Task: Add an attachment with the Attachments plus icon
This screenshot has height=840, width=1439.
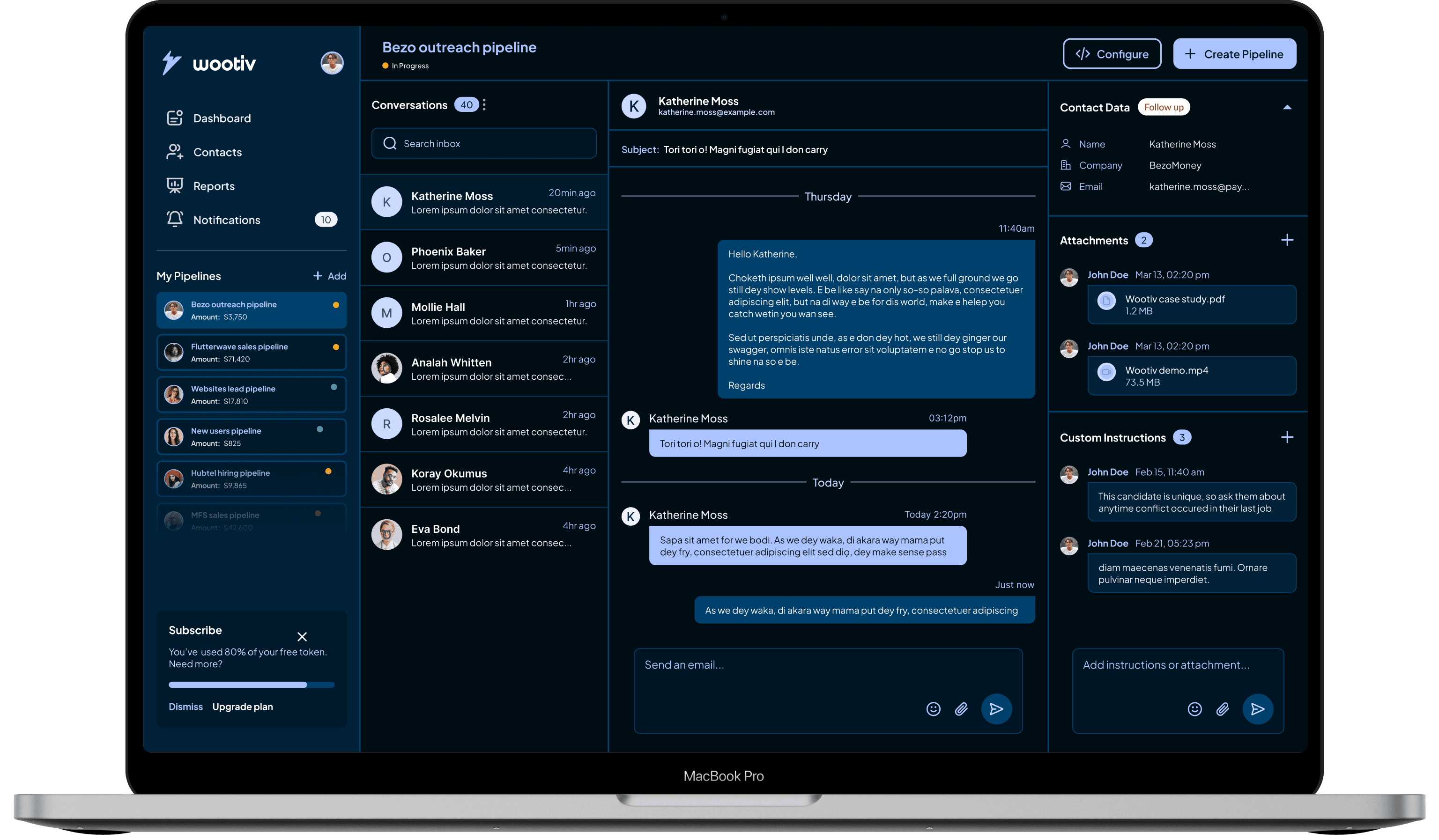Action: pyautogui.click(x=1288, y=240)
